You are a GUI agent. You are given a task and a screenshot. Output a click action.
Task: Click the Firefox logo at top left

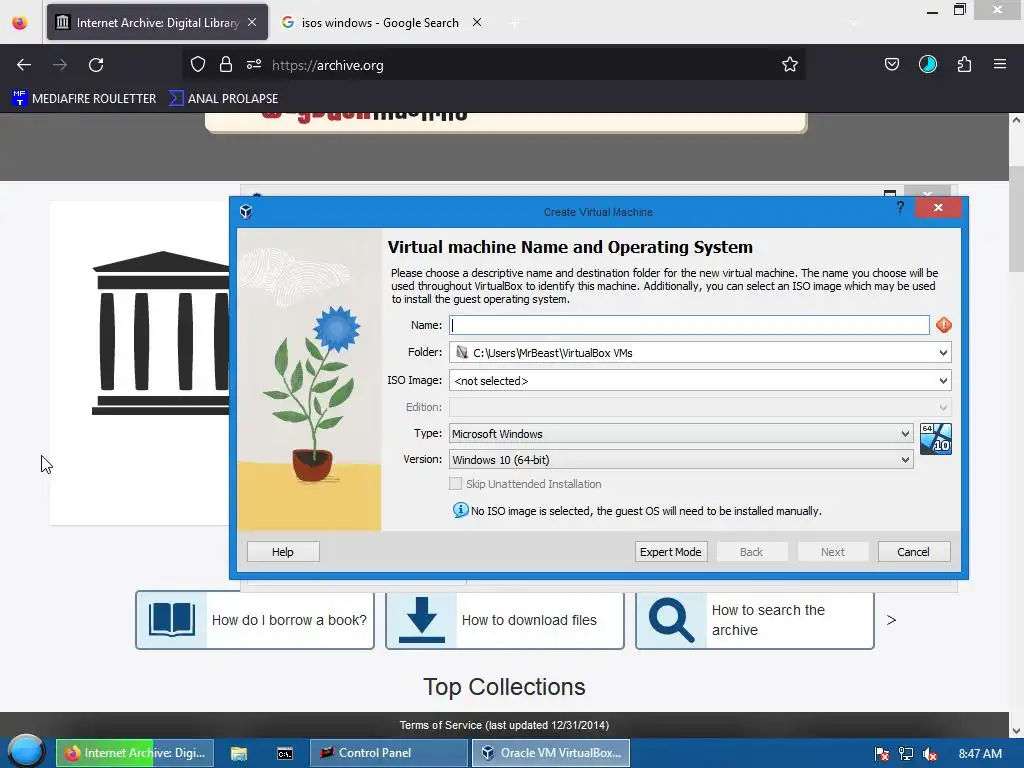click(20, 22)
